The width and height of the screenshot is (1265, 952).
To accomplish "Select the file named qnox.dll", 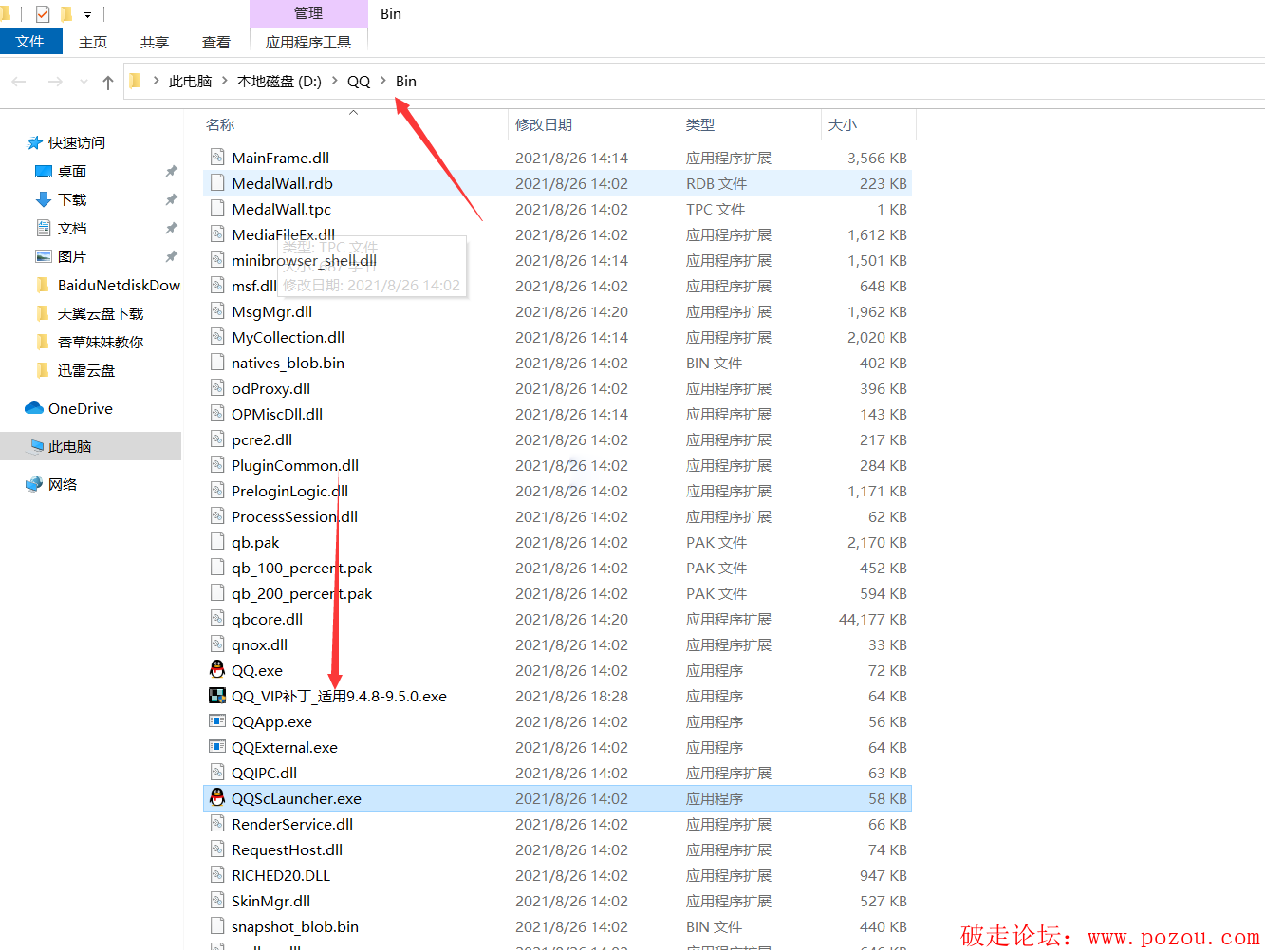I will [260, 645].
